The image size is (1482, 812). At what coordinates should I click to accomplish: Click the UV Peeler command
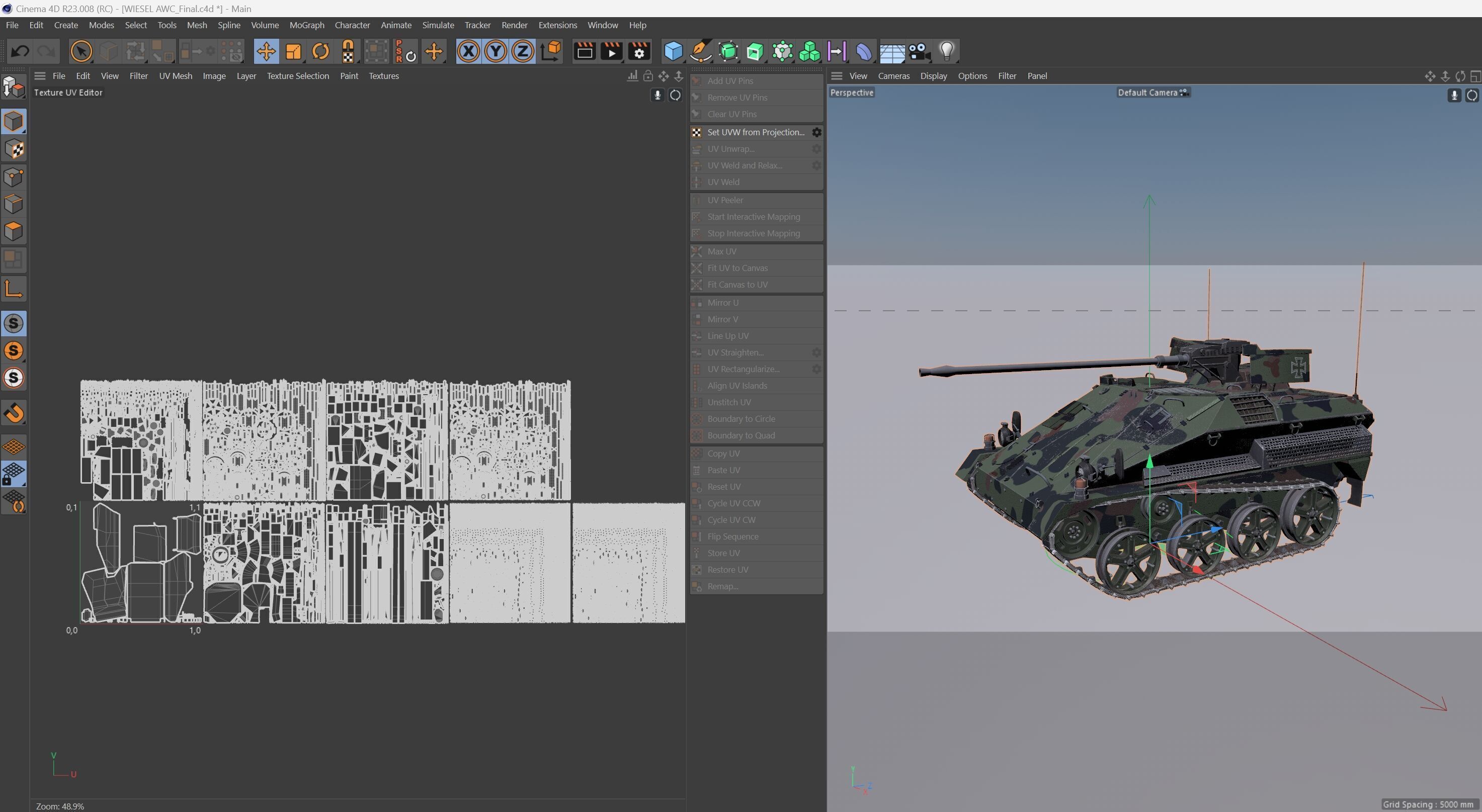tap(757, 200)
